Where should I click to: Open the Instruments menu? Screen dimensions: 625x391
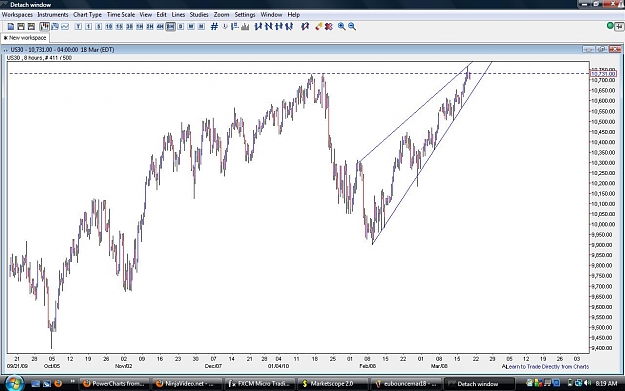53,14
